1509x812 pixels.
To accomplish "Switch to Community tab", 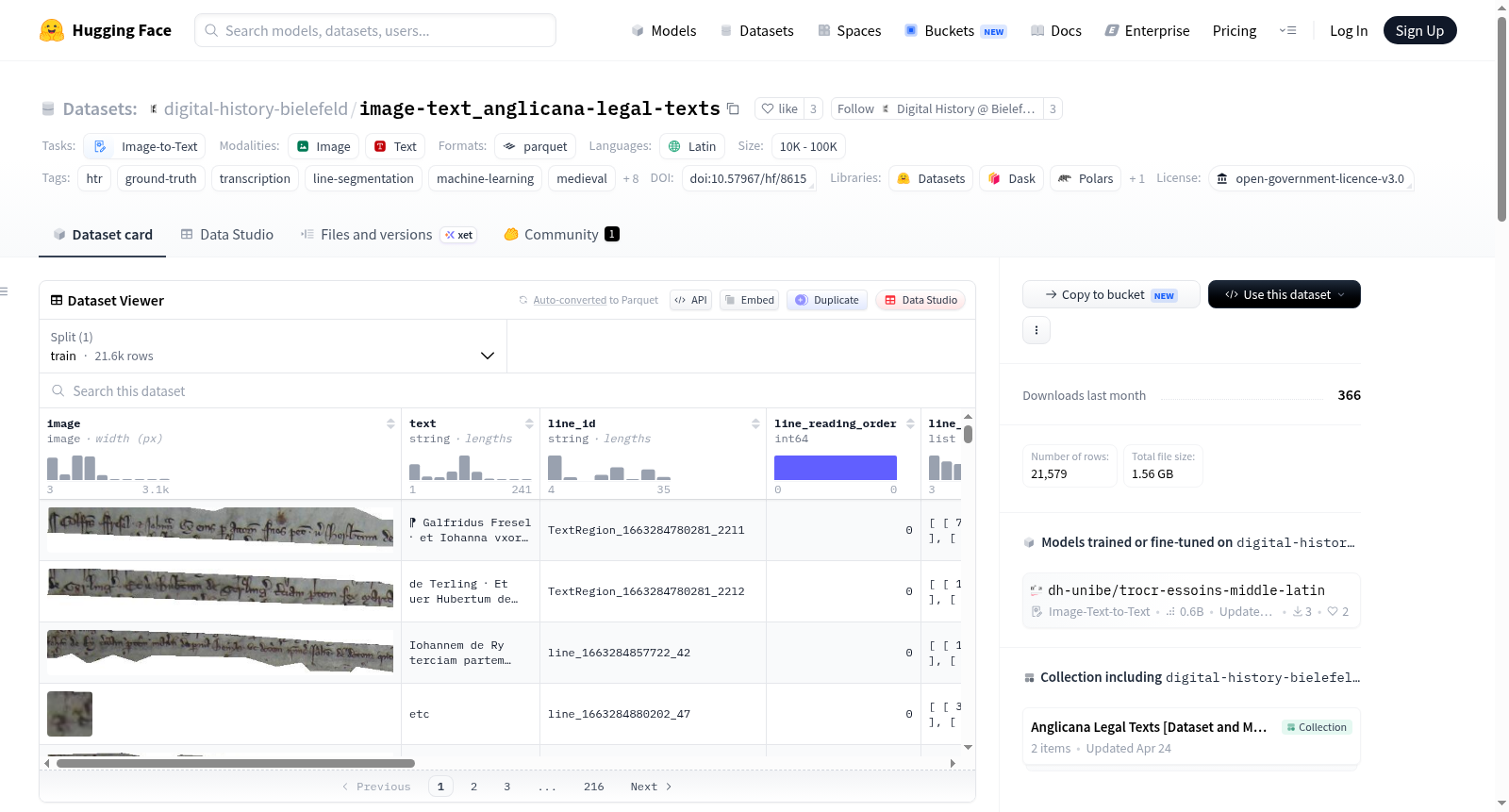I will (561, 235).
